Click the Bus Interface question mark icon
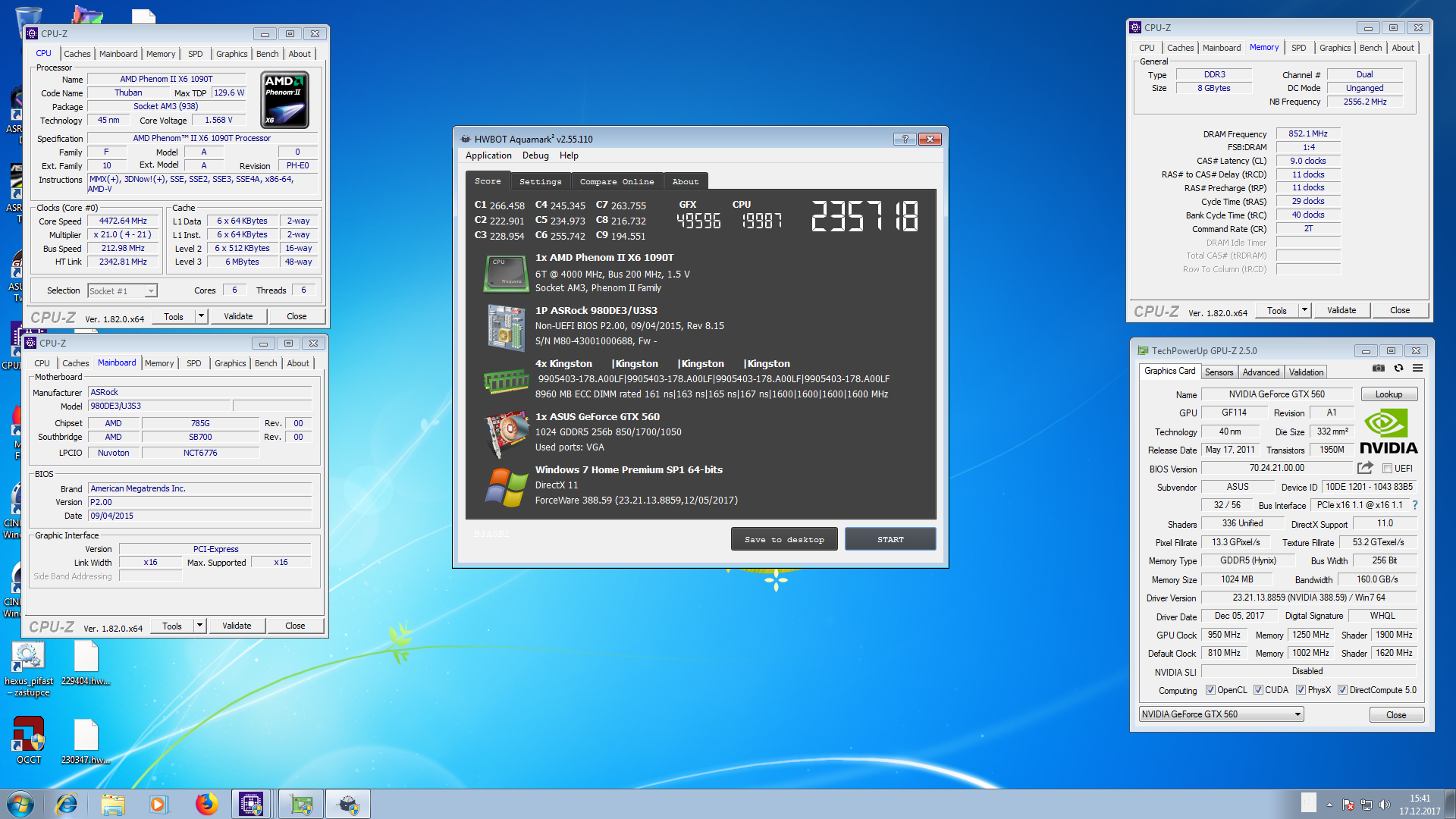This screenshot has width=1456, height=819. [1415, 505]
